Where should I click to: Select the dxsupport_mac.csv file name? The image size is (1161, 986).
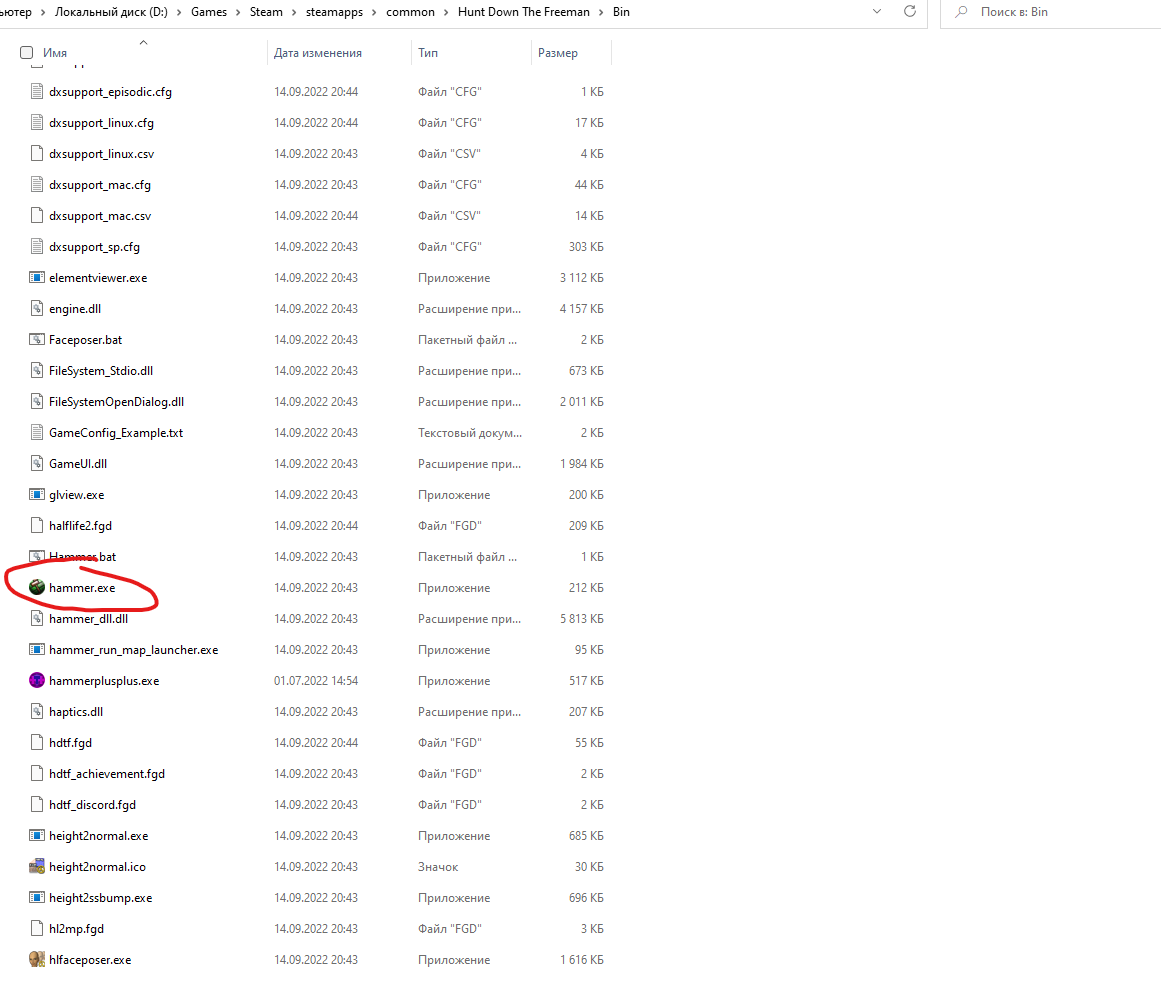100,216
